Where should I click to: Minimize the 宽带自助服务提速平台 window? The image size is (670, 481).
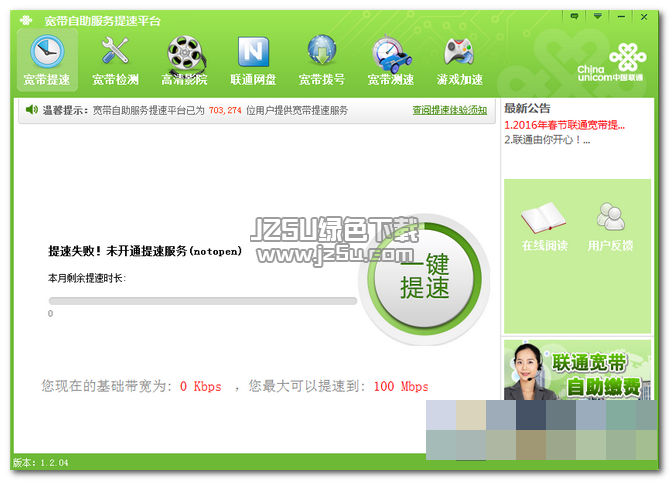[621, 17]
